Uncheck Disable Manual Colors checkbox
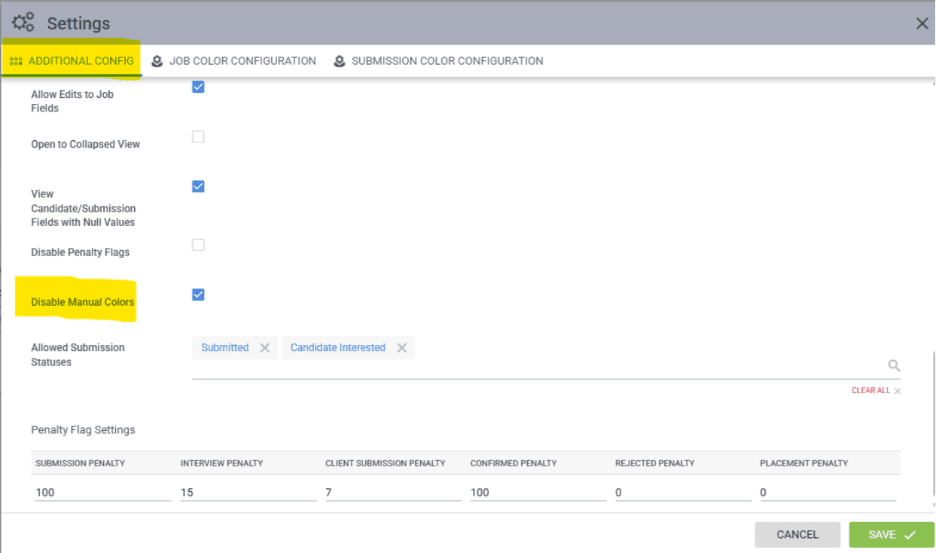The image size is (936, 553). pyautogui.click(x=198, y=294)
